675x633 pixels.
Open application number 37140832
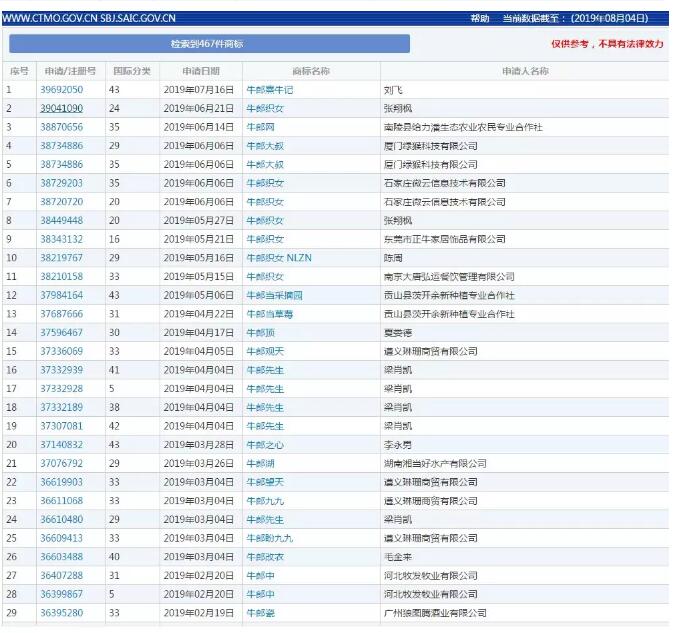62,444
